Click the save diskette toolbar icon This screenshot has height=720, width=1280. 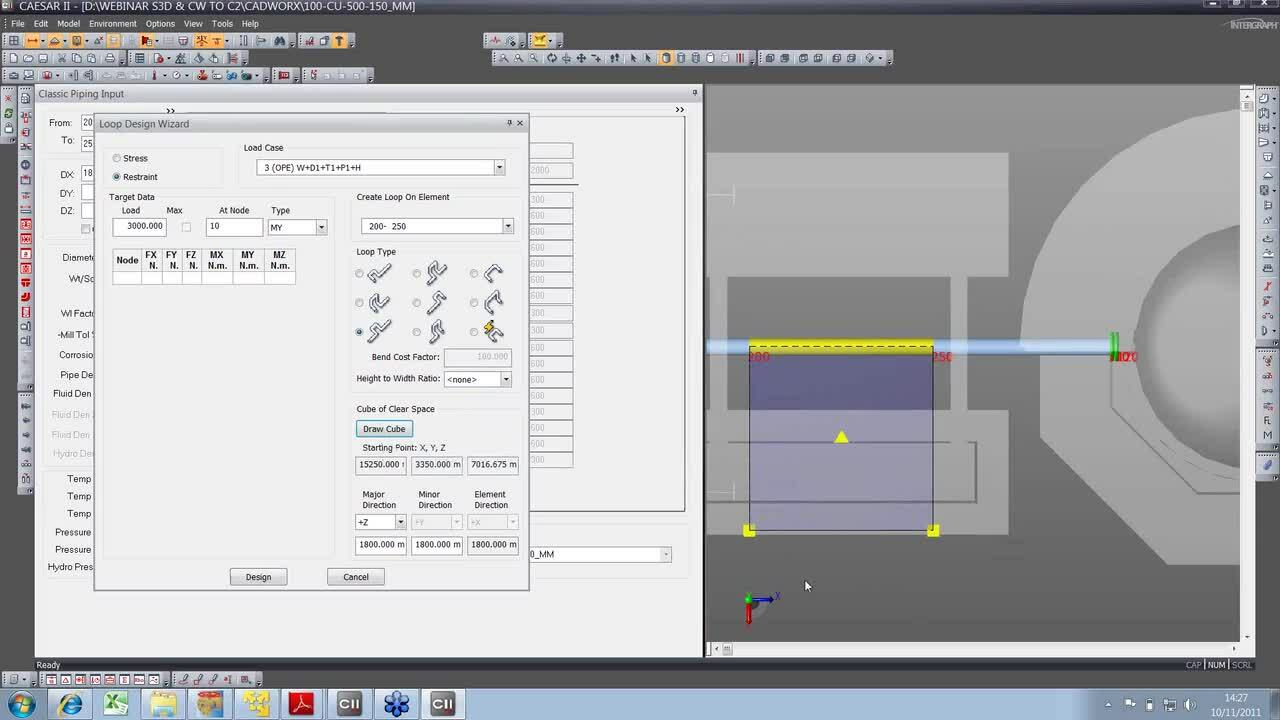pos(43,58)
